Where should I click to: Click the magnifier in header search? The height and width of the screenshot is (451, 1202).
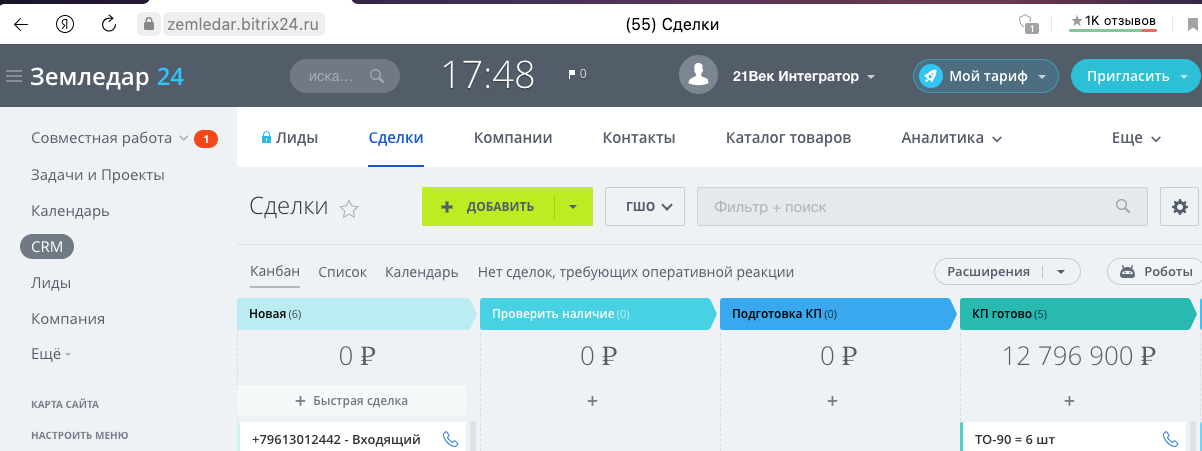pyautogui.click(x=377, y=76)
